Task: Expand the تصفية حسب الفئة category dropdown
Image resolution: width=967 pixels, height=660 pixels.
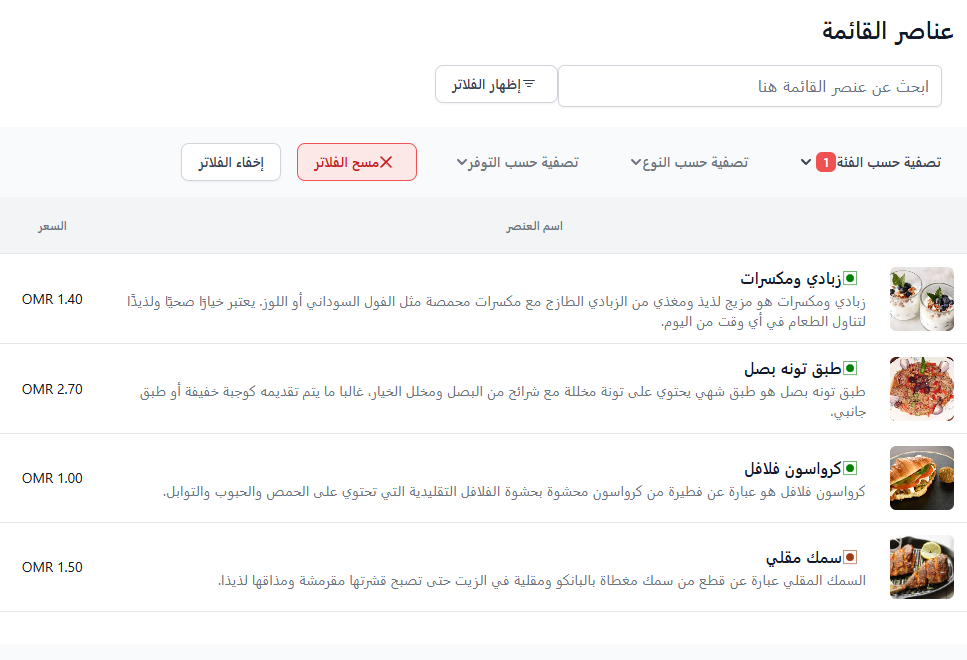Action: point(871,162)
